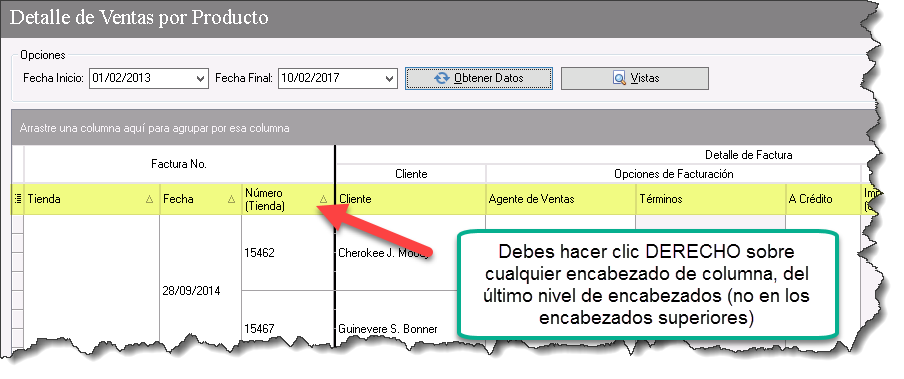The width and height of the screenshot is (904, 379).
Task: Click the sort triangle in Número (Tienda) header
Action: tap(323, 199)
